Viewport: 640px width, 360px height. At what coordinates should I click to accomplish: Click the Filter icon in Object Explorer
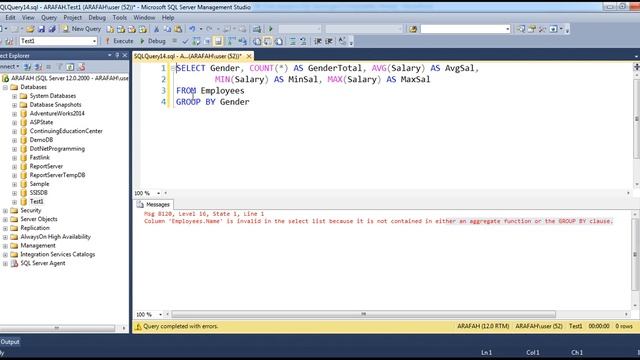click(x=60, y=67)
